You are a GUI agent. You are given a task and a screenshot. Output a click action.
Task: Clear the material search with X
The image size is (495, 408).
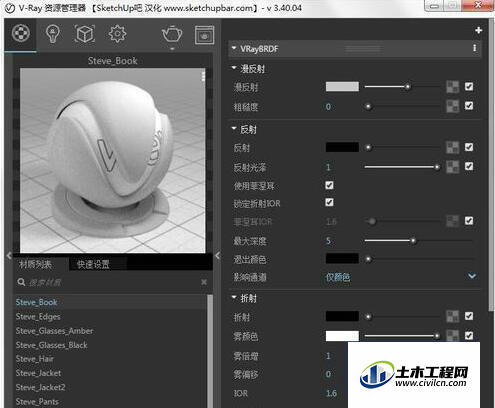(x=204, y=282)
